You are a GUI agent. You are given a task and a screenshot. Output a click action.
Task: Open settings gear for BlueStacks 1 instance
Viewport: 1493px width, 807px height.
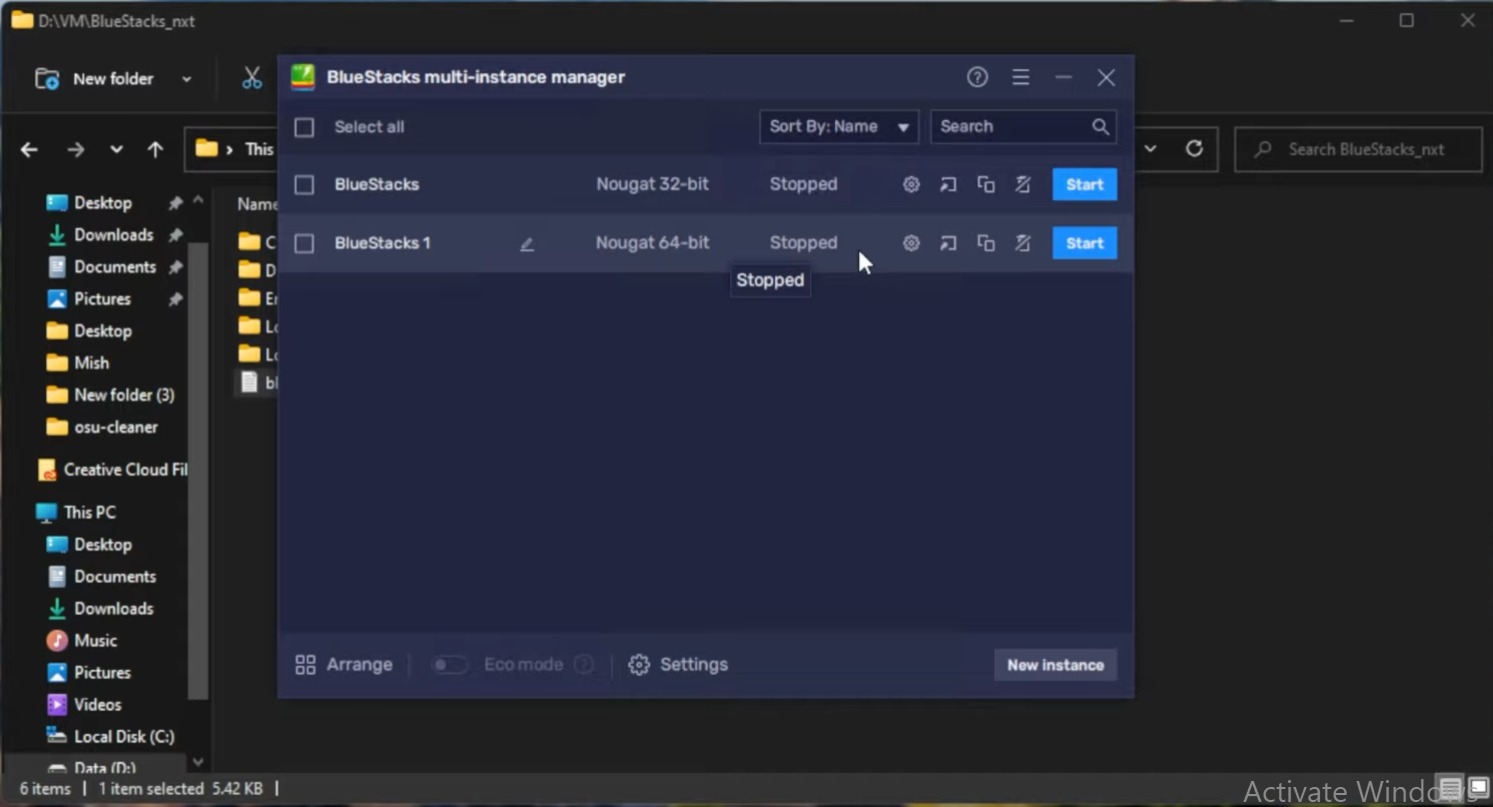point(911,243)
